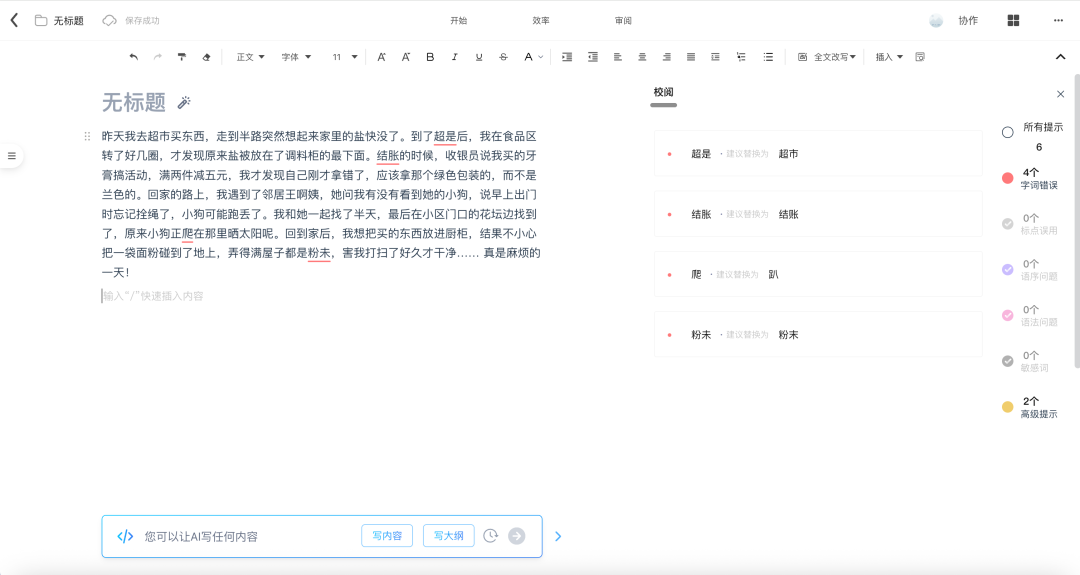Screen dimensions: 1080x575
Task: Apply numbered list formatting
Action: click(x=741, y=57)
